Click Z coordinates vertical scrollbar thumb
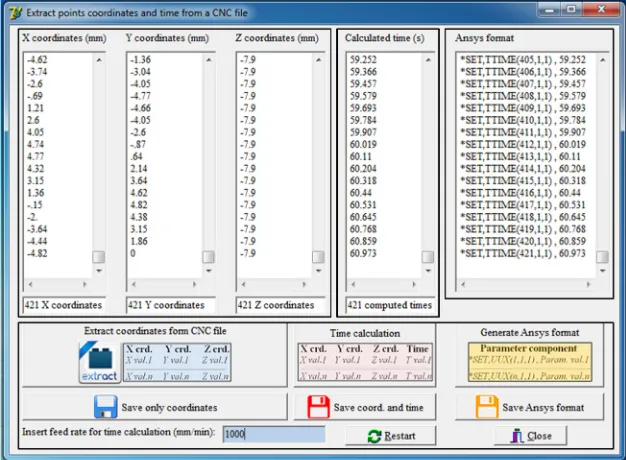This screenshot has width=626, height=460. 318,257
